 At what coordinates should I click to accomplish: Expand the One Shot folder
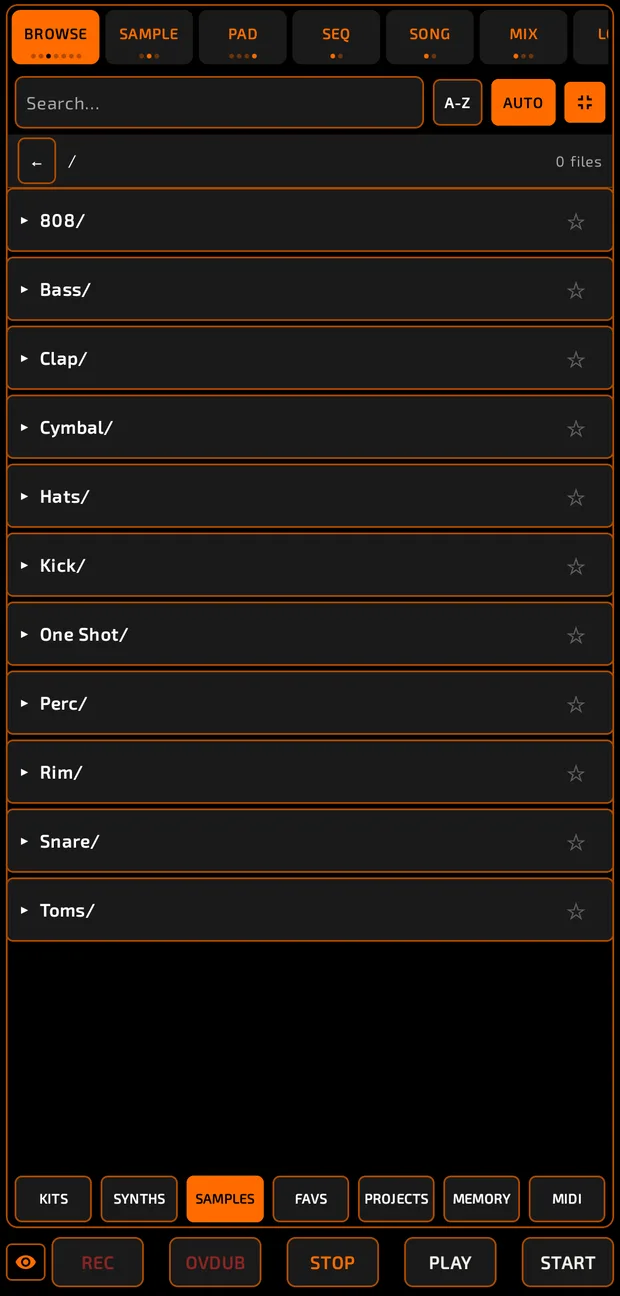click(x=24, y=634)
